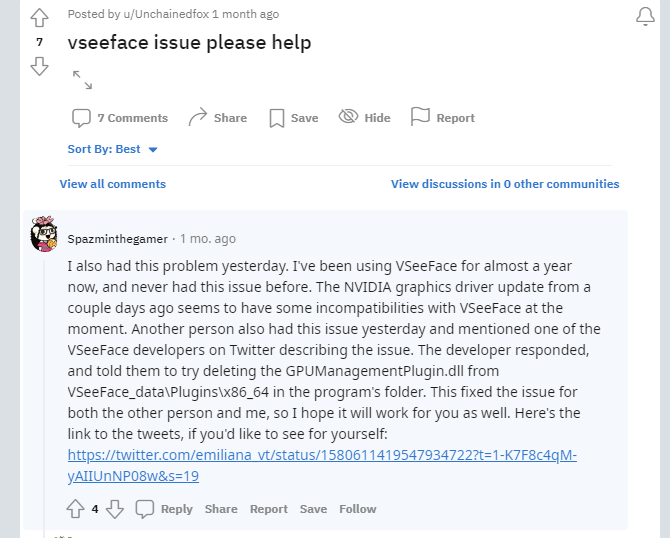Downvote the vseeface issue post
Screen dimensions: 670x538
pos(39,66)
